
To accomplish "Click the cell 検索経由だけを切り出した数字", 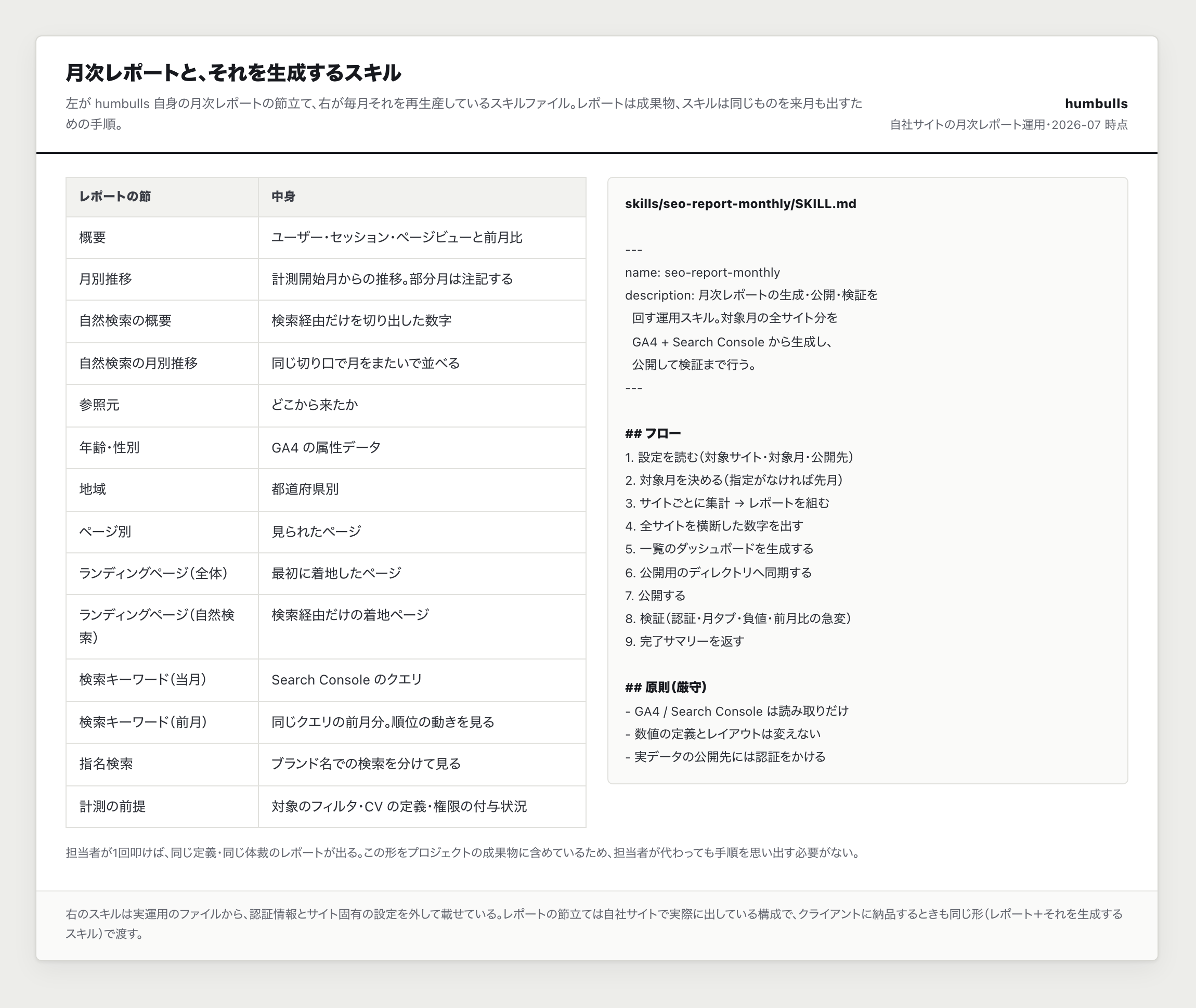I will [x=422, y=321].
